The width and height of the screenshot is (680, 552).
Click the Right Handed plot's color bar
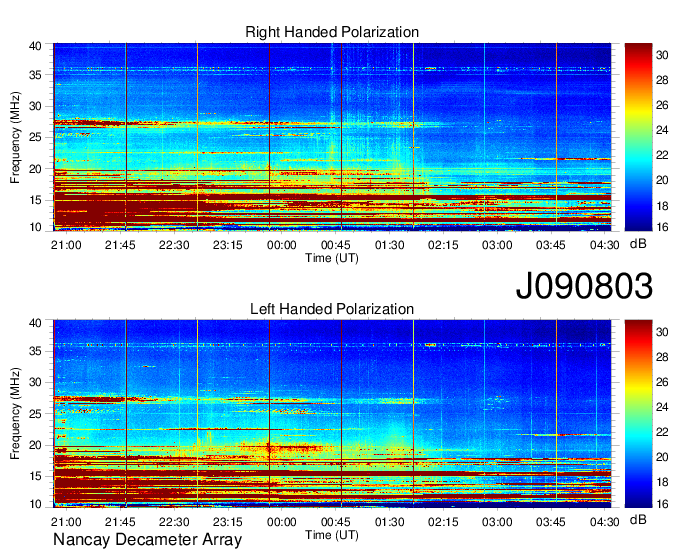click(x=638, y=137)
